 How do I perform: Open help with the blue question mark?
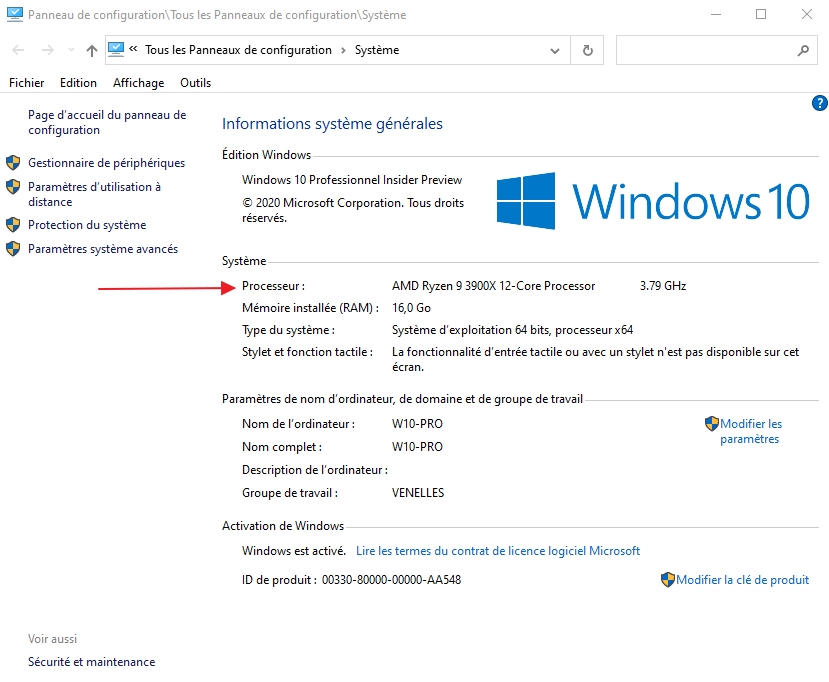coord(819,103)
